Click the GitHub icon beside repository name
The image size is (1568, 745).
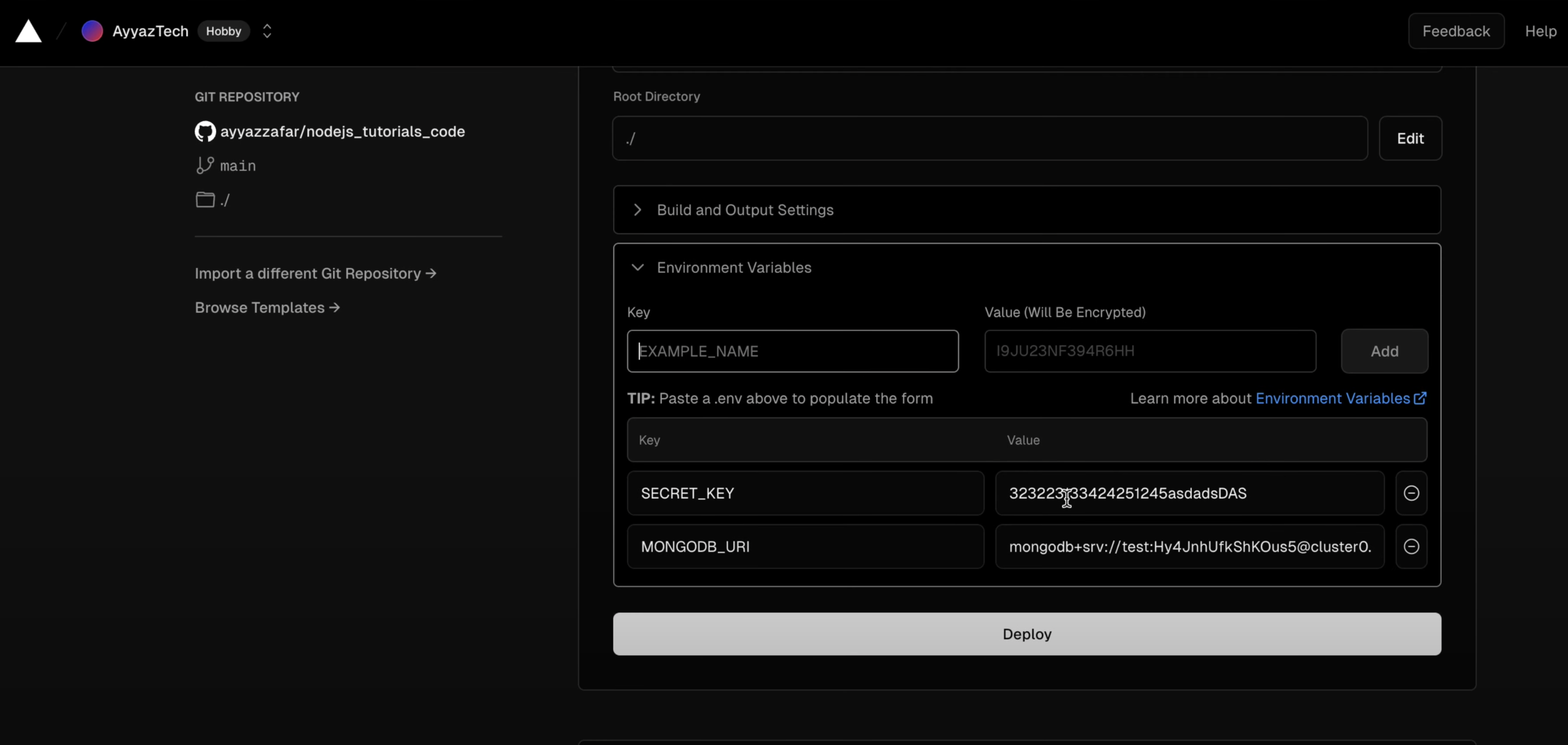pos(205,131)
